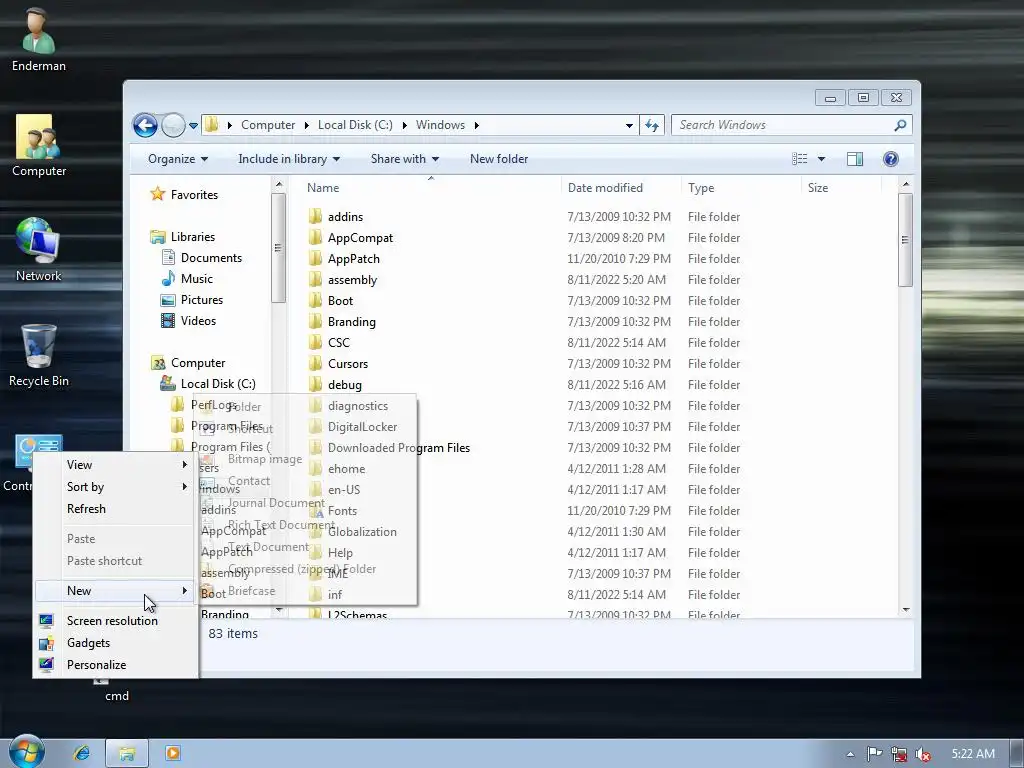The width and height of the screenshot is (1024, 768).
Task: Click the file list scroll down arrow
Action: coord(906,609)
